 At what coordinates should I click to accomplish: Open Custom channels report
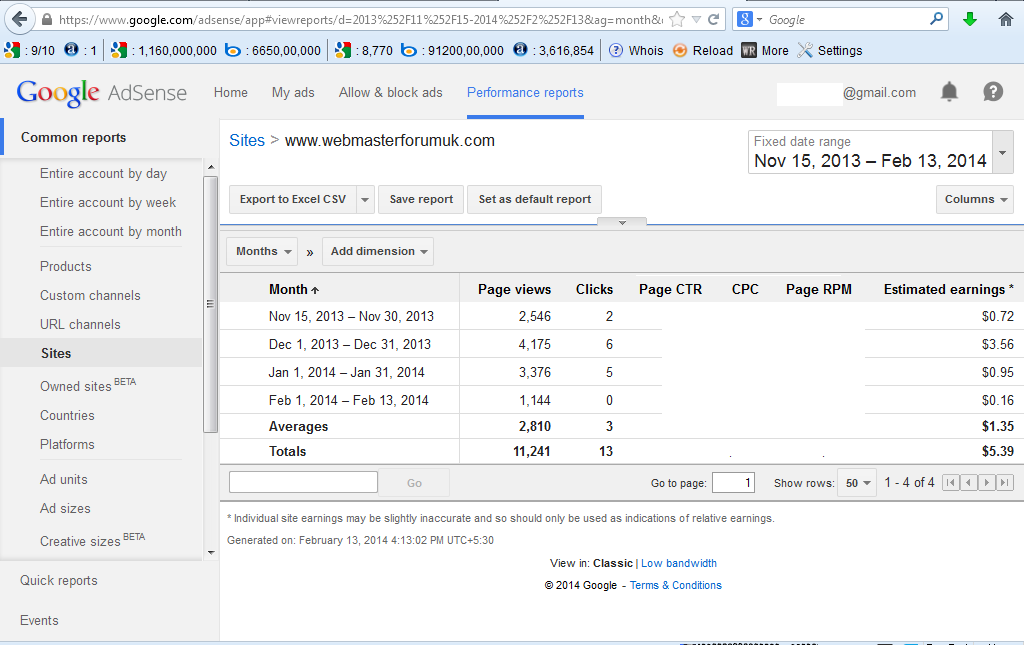click(90, 295)
